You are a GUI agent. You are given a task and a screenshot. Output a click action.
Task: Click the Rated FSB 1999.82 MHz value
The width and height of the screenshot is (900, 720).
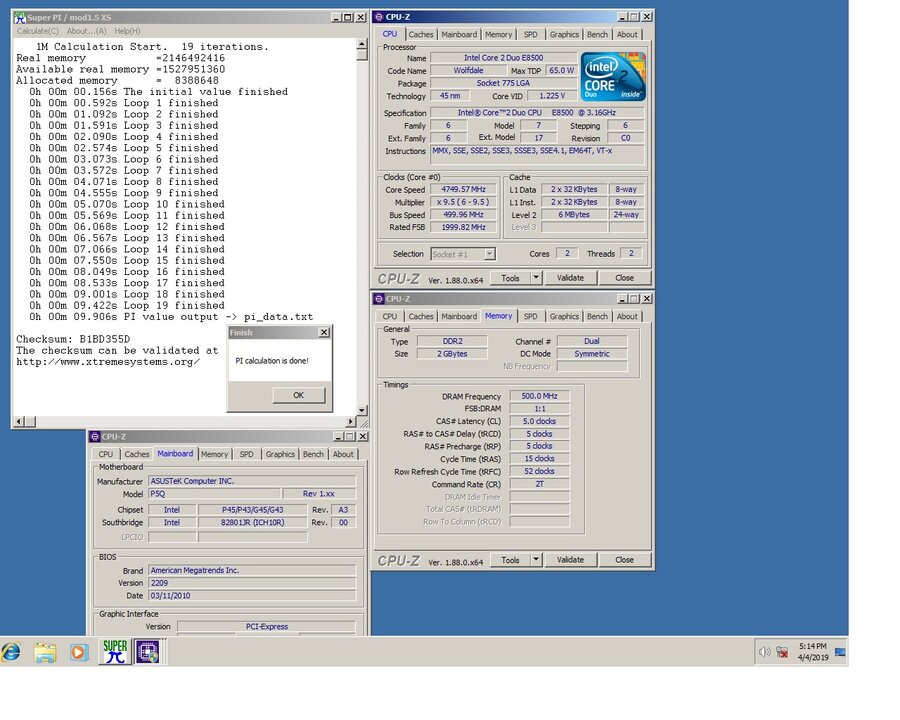(x=464, y=227)
